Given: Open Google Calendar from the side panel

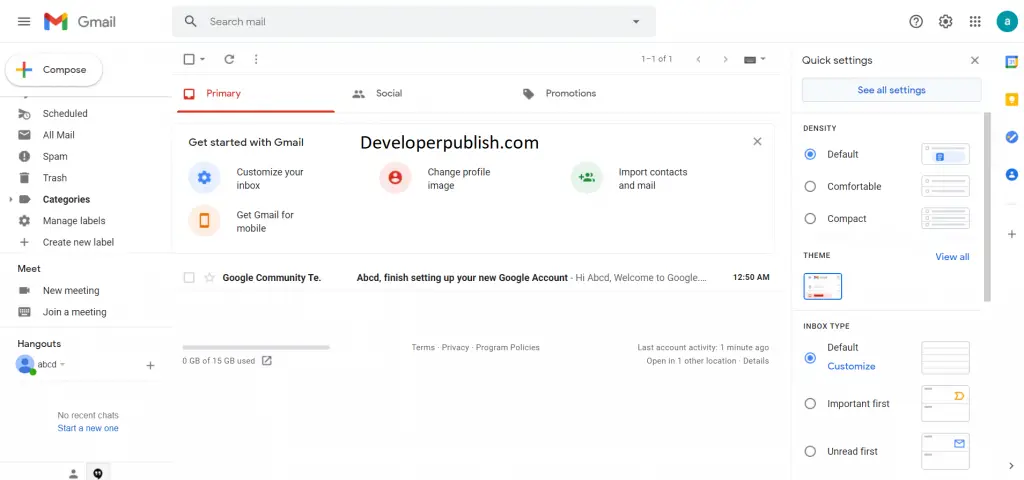Looking at the screenshot, I should pos(1012,61).
